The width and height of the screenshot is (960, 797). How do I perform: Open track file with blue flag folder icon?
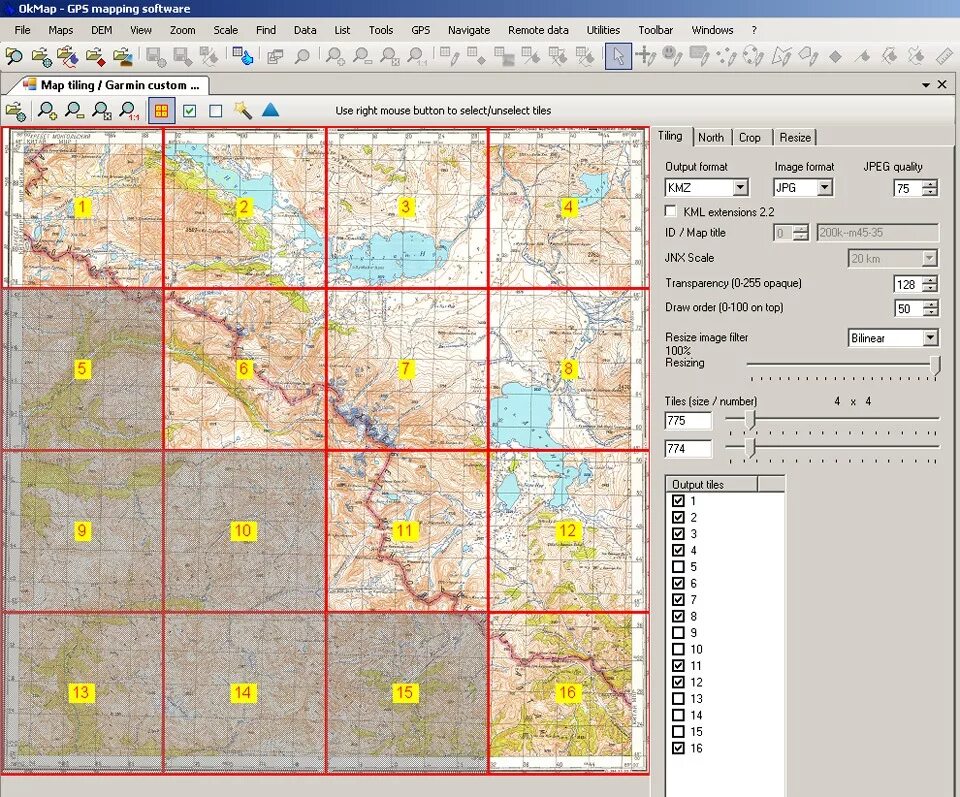point(67,56)
